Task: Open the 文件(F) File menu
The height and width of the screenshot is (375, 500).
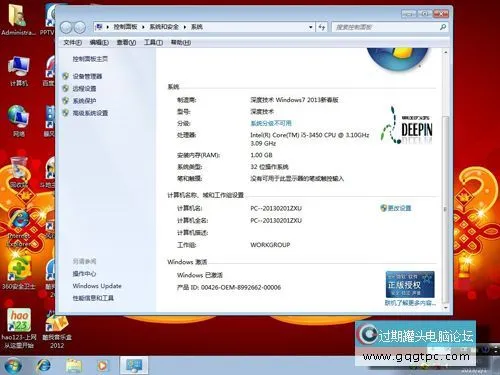Action: 72,42
